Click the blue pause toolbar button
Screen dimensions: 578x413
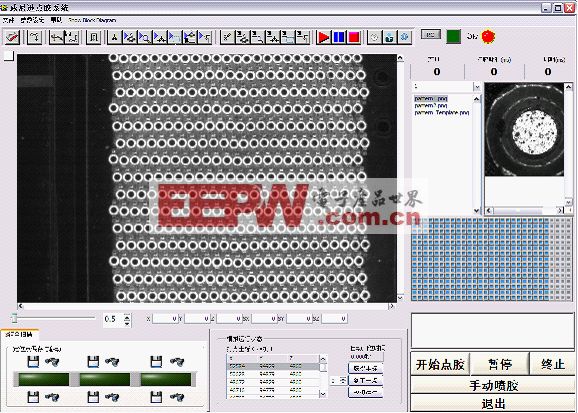click(x=338, y=37)
